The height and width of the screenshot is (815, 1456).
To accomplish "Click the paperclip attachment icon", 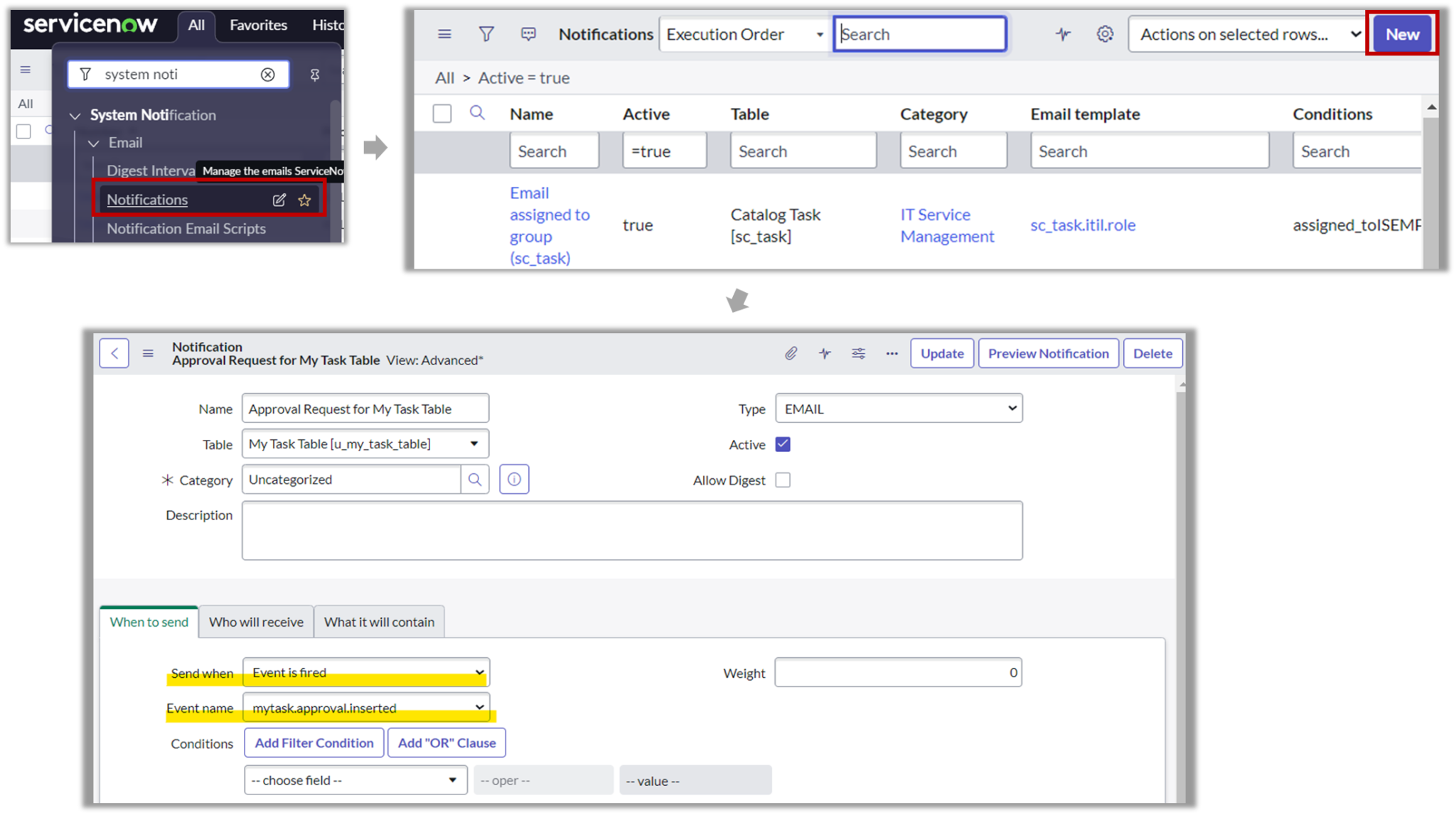I will pos(791,353).
